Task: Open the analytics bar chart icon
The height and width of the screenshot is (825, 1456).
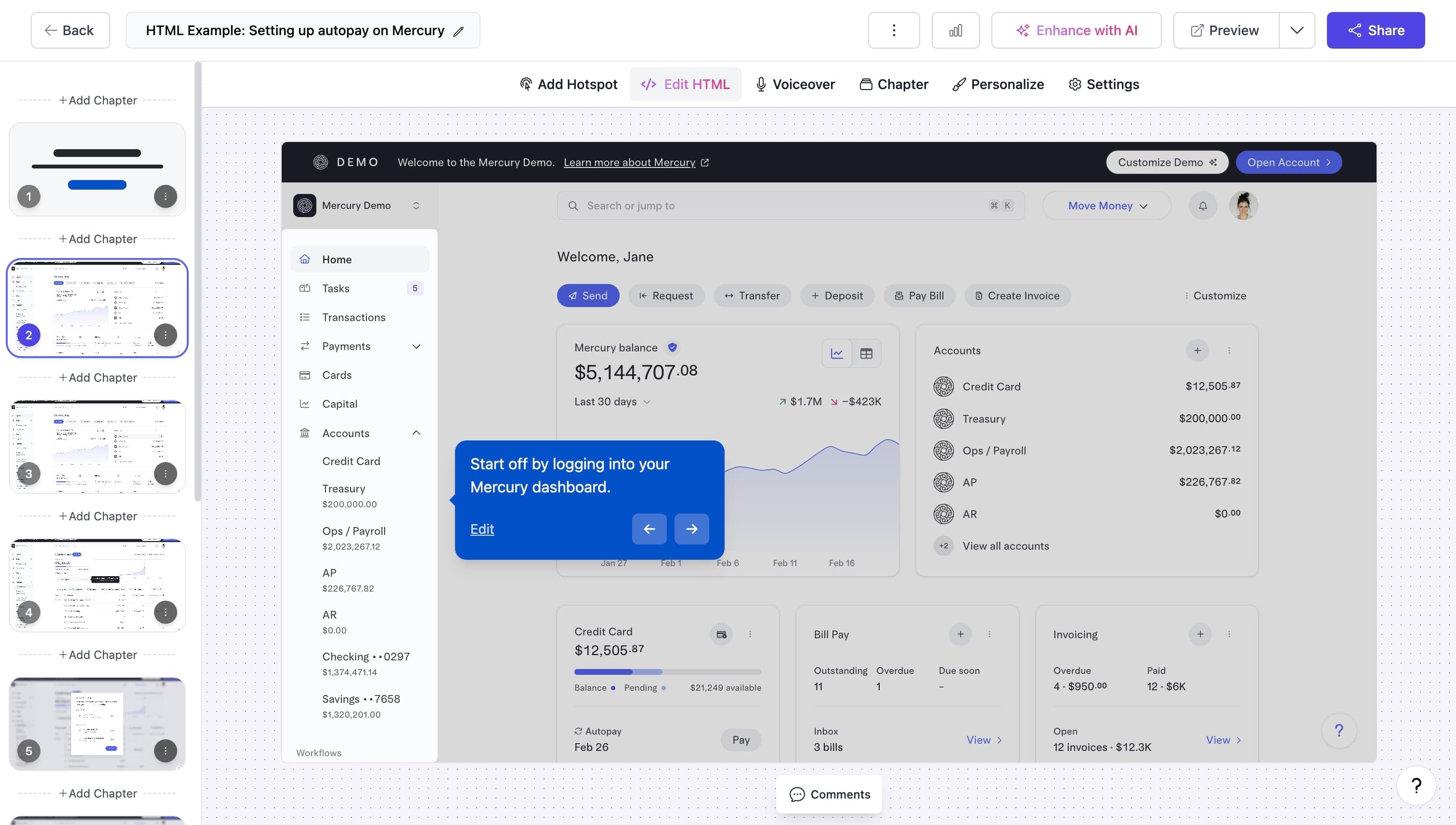Action: [x=955, y=31]
